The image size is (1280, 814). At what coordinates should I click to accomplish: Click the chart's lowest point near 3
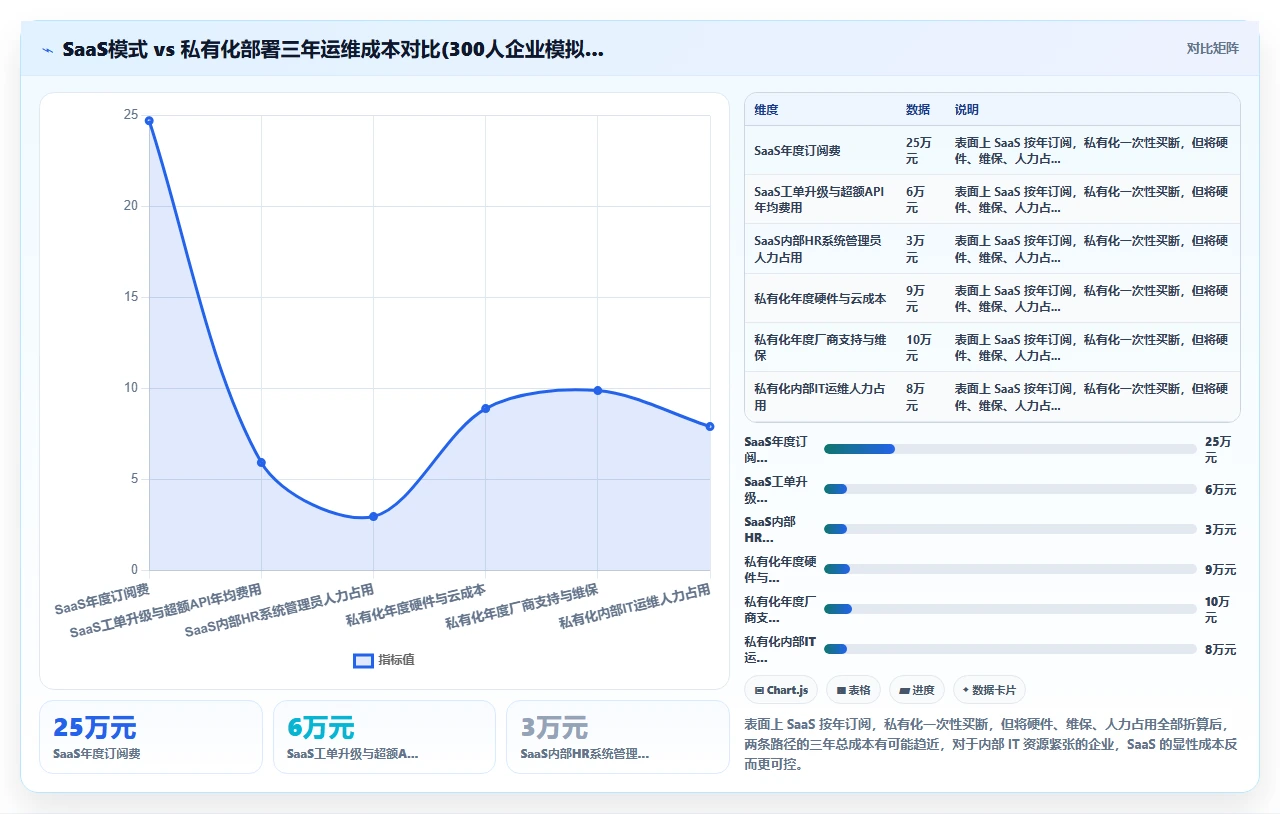pyautogui.click(x=373, y=516)
